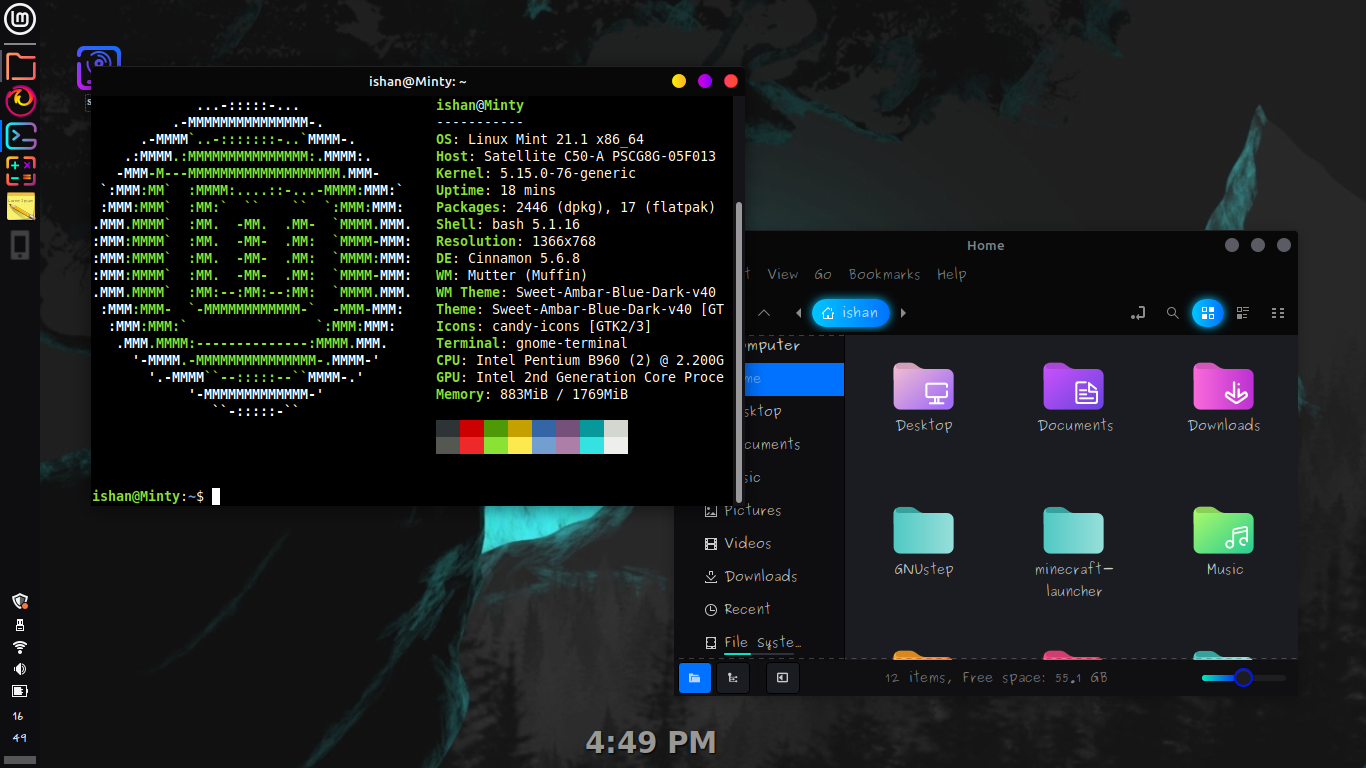Show places in the sidebar
Viewport: 1366px width, 768px height.
pos(694,678)
